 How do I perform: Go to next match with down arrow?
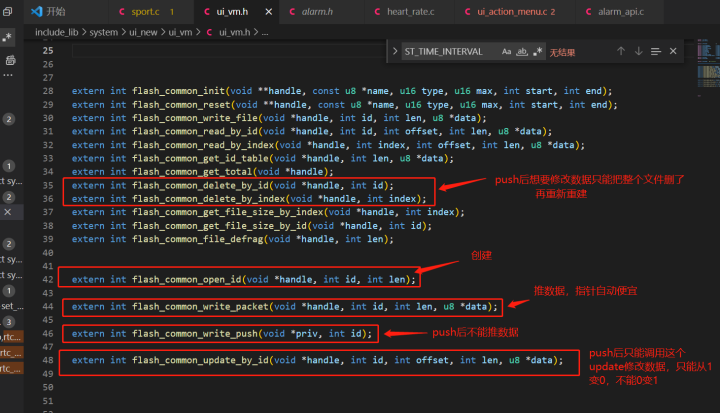pos(638,51)
